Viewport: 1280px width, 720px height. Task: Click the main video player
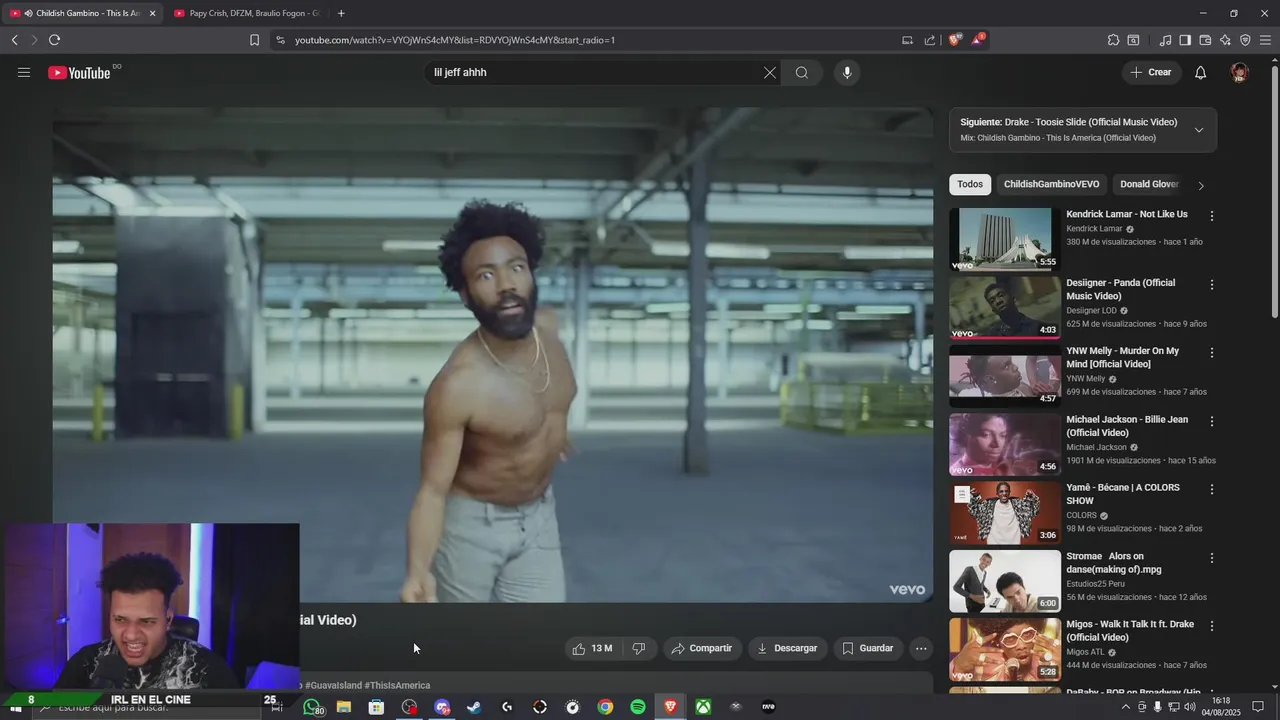[x=493, y=355]
